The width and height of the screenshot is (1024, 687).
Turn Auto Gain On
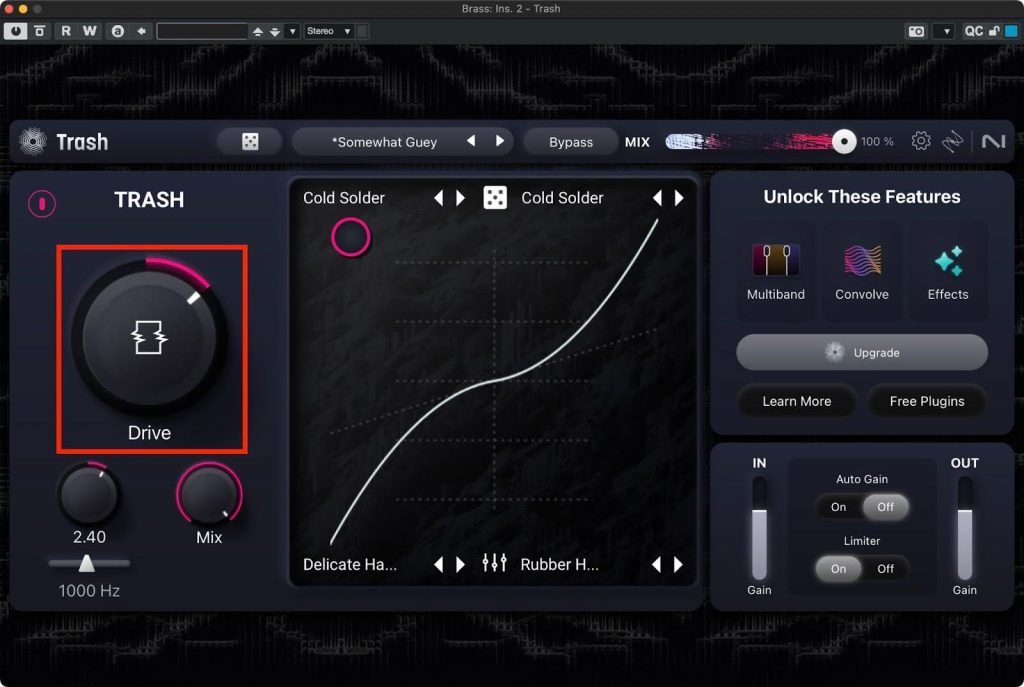tap(839, 507)
